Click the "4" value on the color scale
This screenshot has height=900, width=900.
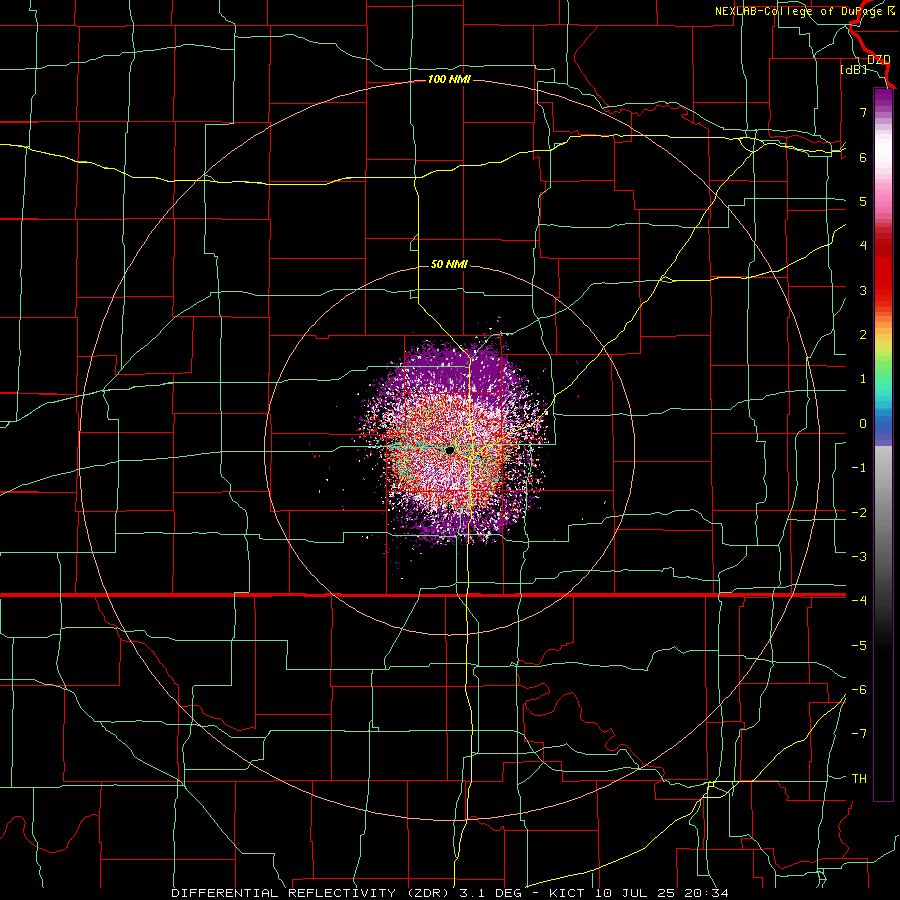[863, 246]
